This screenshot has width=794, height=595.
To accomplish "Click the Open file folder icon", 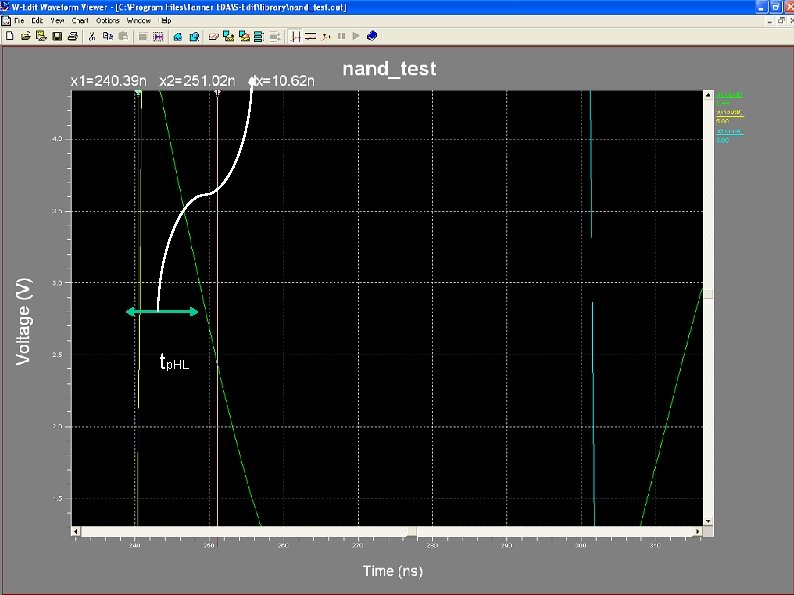I will click(25, 36).
